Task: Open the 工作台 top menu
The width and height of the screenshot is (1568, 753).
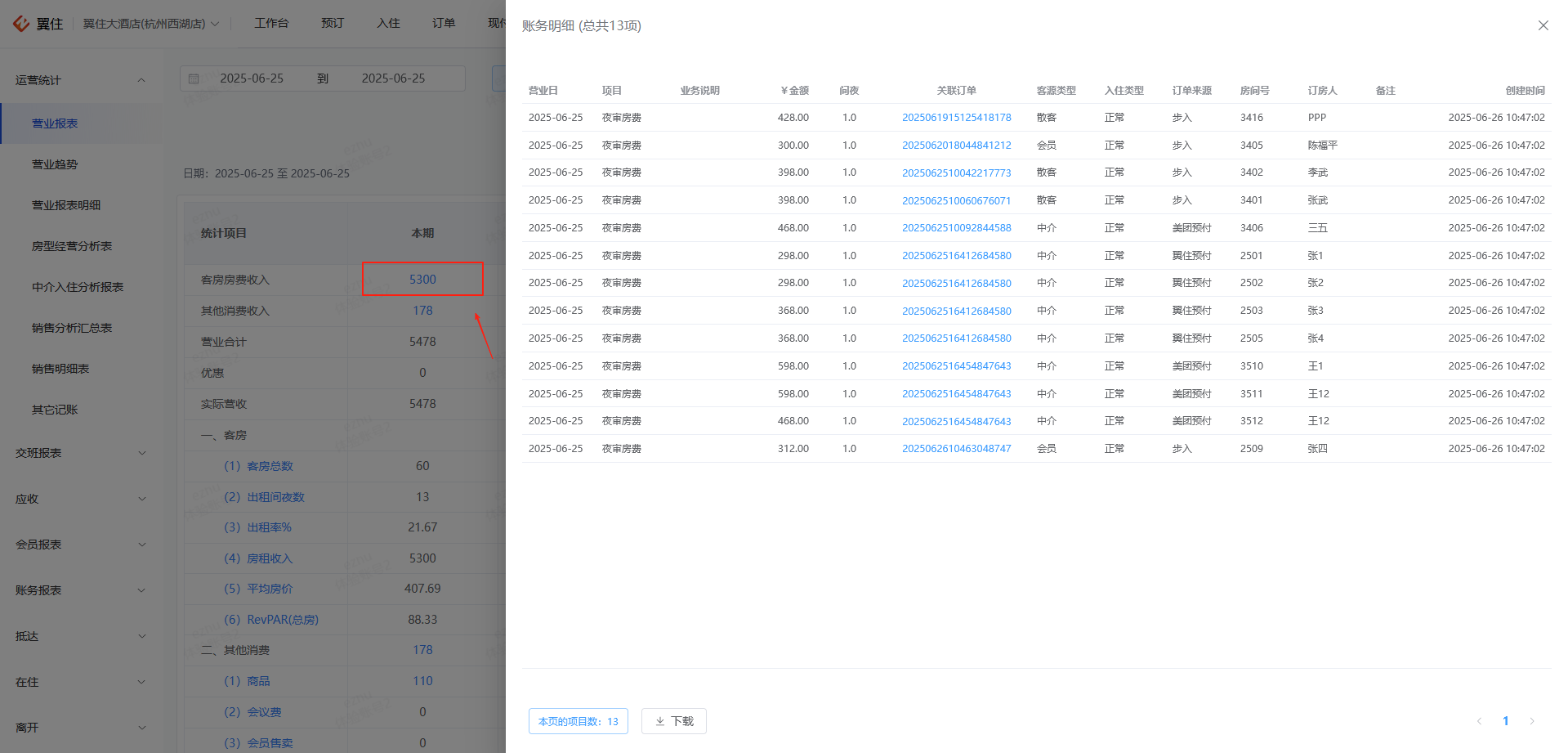Action: pos(271,23)
